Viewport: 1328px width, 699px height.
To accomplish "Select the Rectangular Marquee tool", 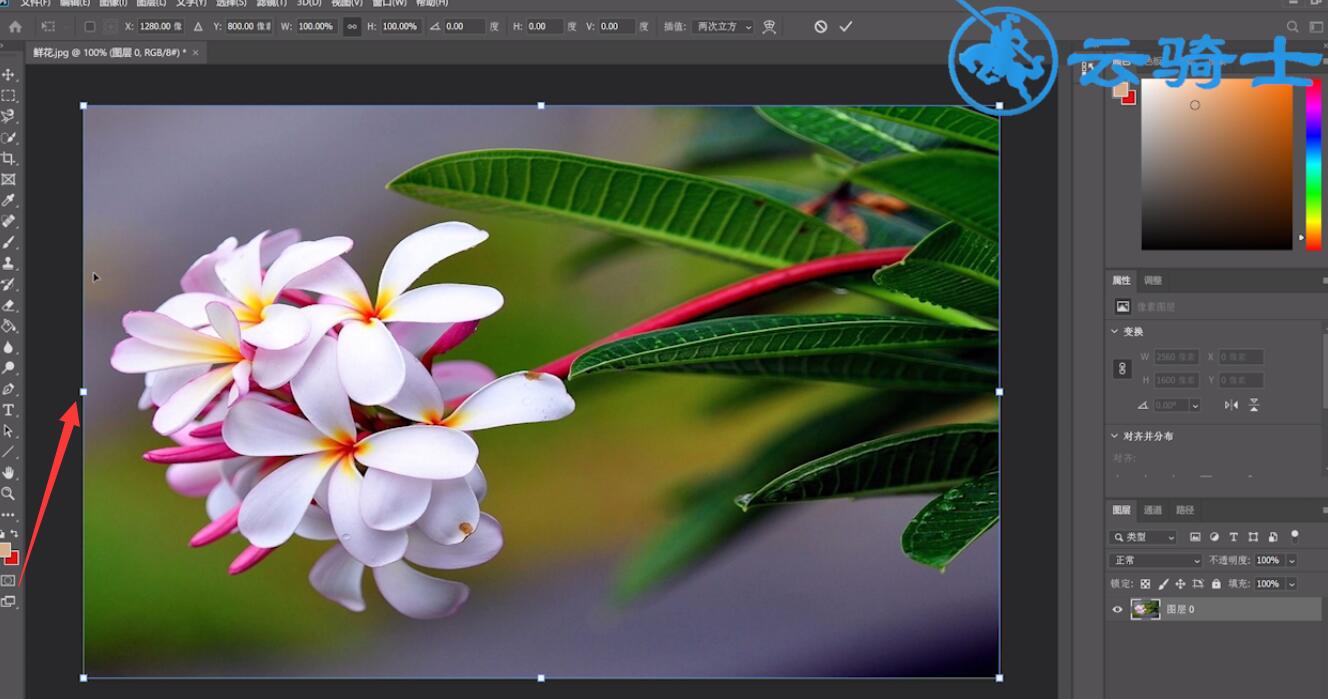I will tap(8, 96).
